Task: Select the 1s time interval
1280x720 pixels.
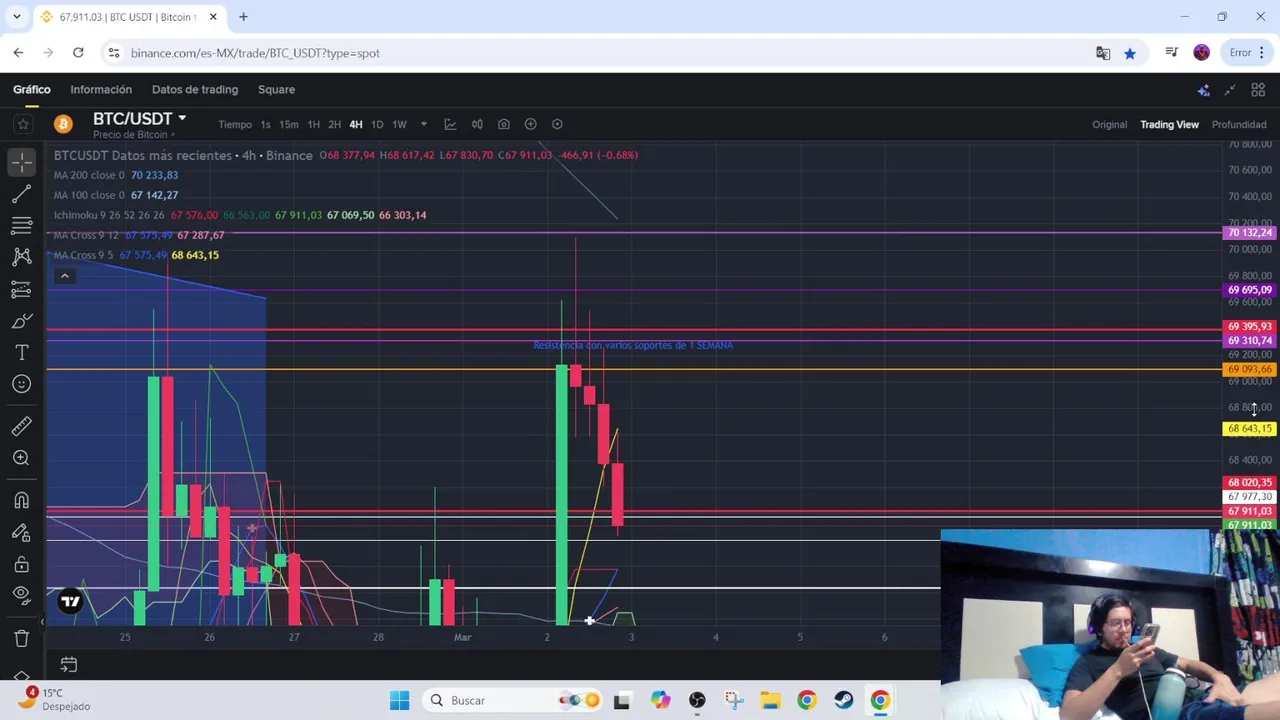Action: [265, 125]
